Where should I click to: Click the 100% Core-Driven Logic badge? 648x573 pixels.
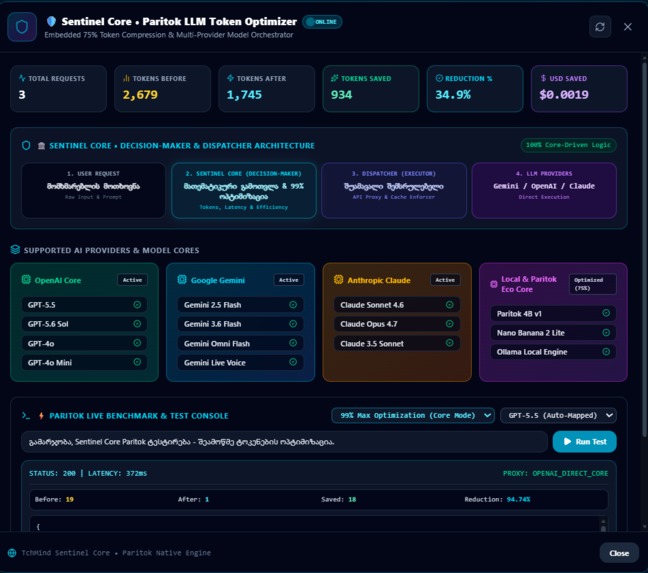[x=568, y=145]
